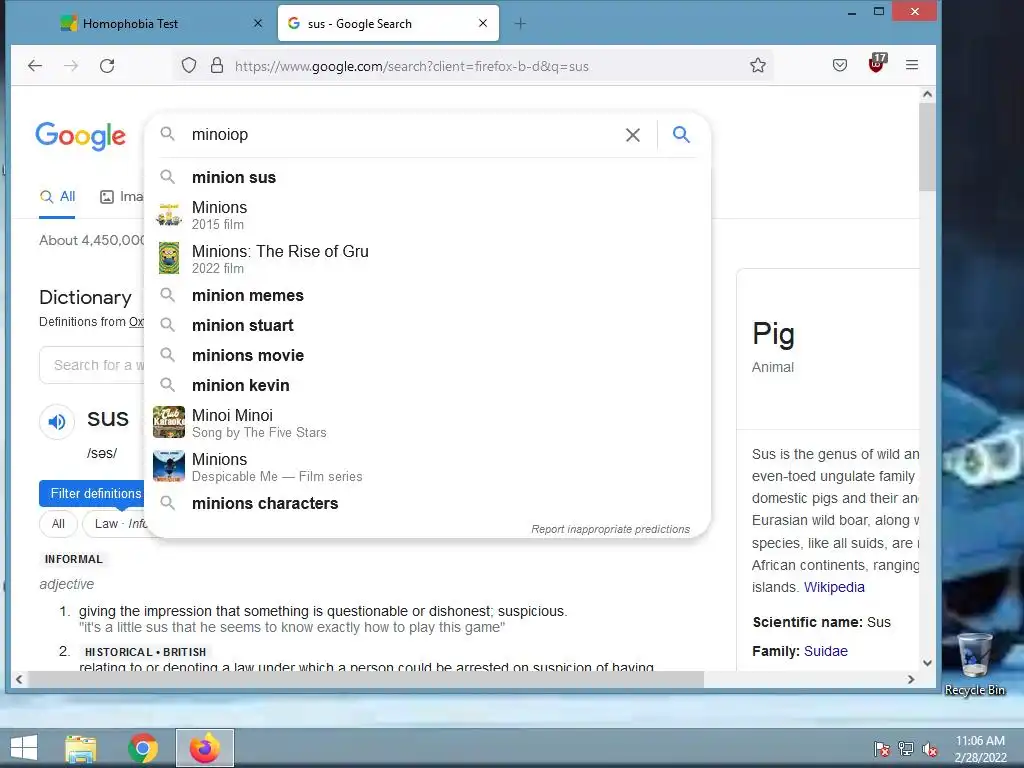Click the Google logo
1024x768 pixels.
tap(80, 136)
